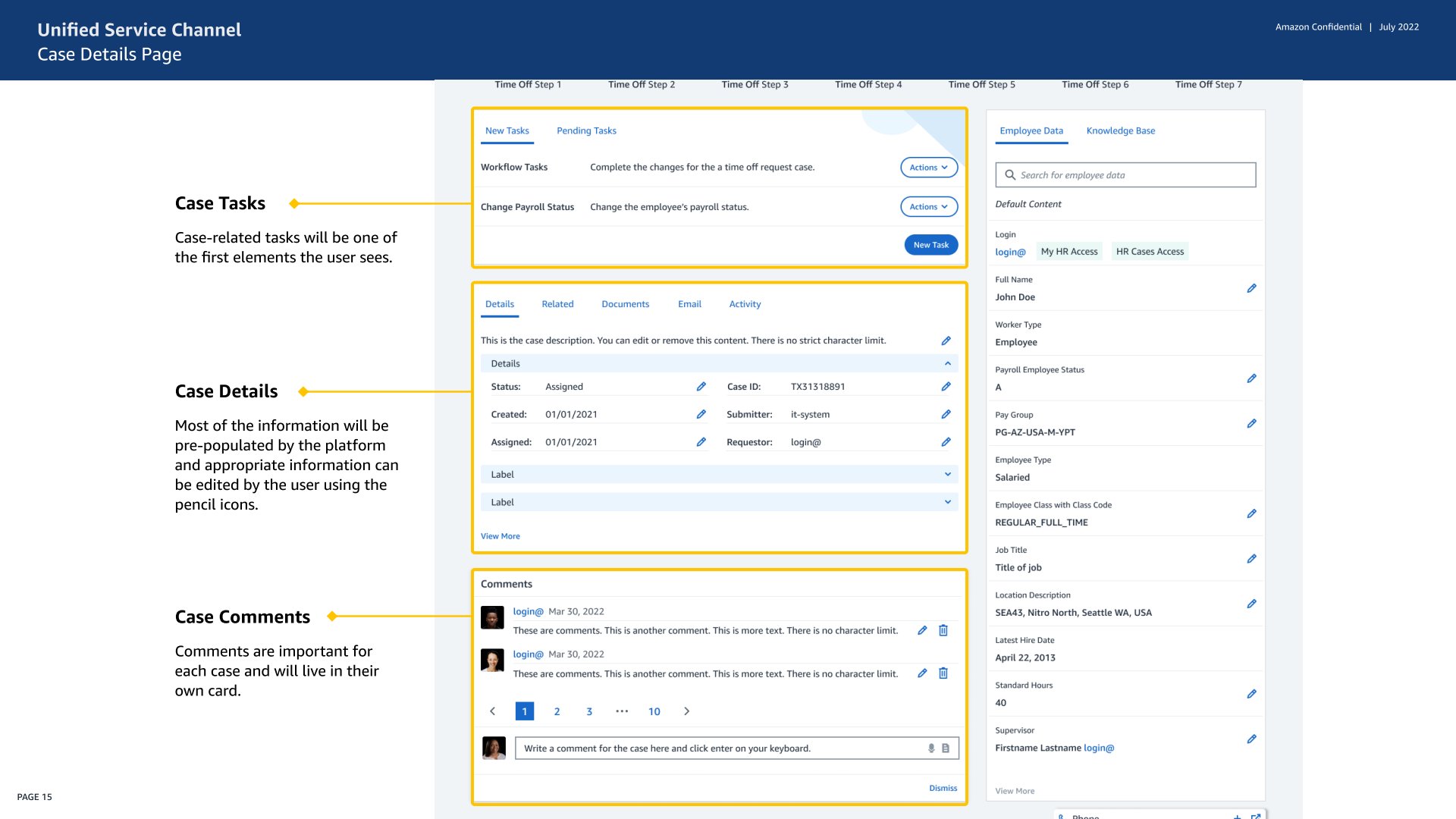
Task: Open Actions dropdown for Workflow Tasks
Action: (928, 168)
